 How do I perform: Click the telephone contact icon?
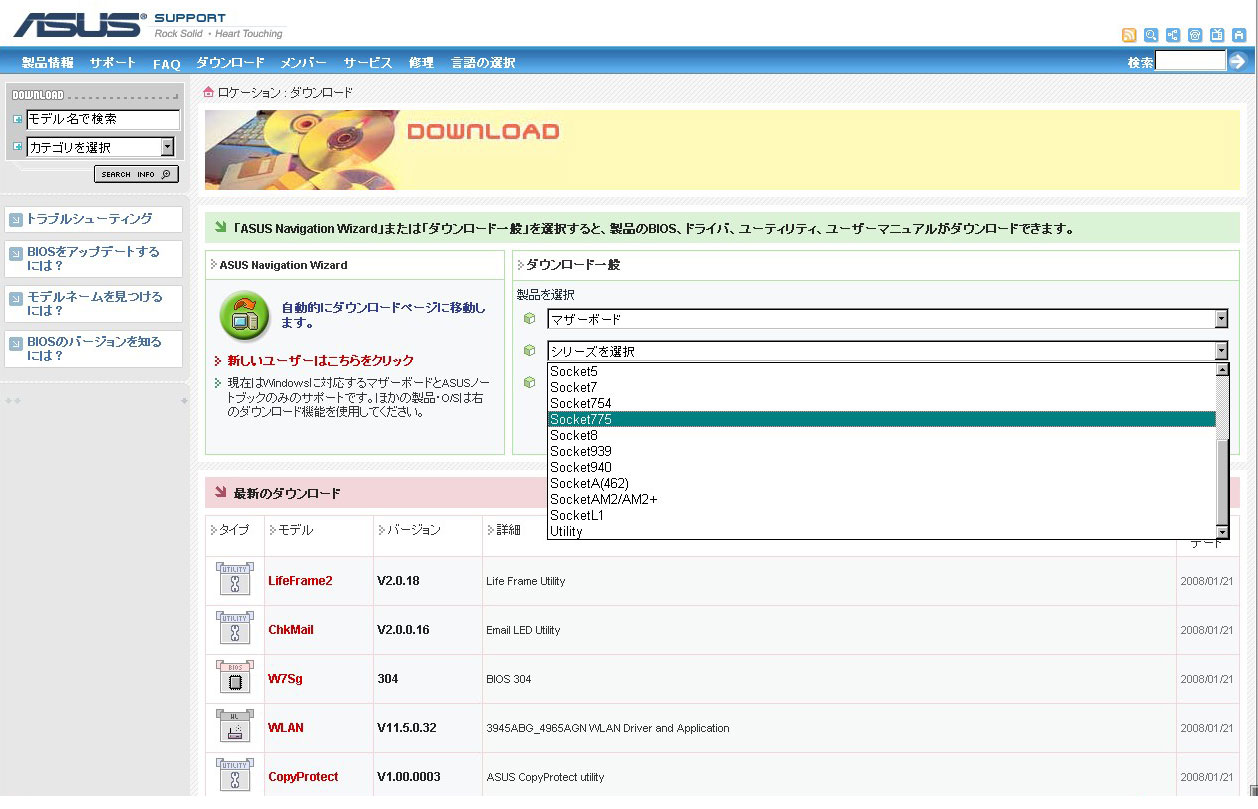click(1195, 35)
